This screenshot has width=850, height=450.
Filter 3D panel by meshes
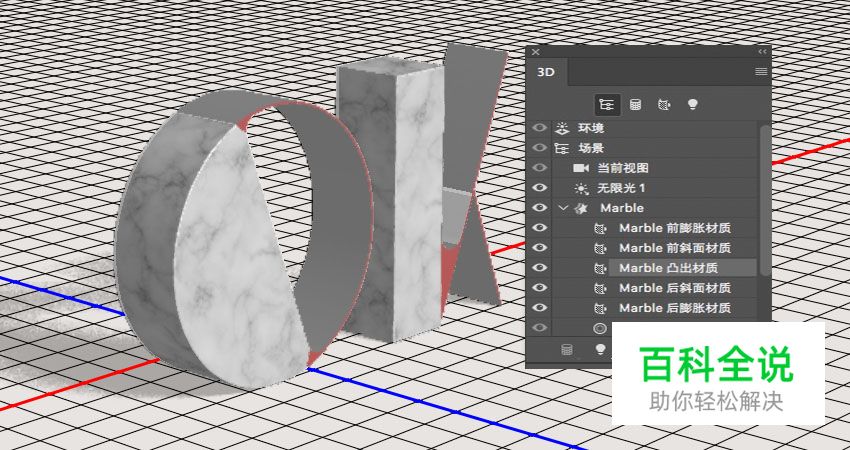pyautogui.click(x=635, y=104)
